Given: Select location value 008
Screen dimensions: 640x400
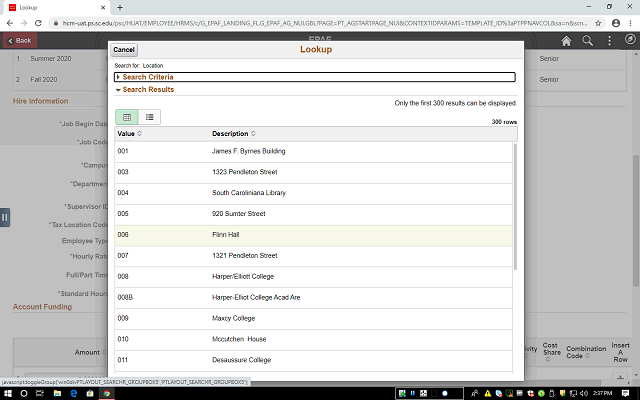Looking at the screenshot, I should (123, 276).
